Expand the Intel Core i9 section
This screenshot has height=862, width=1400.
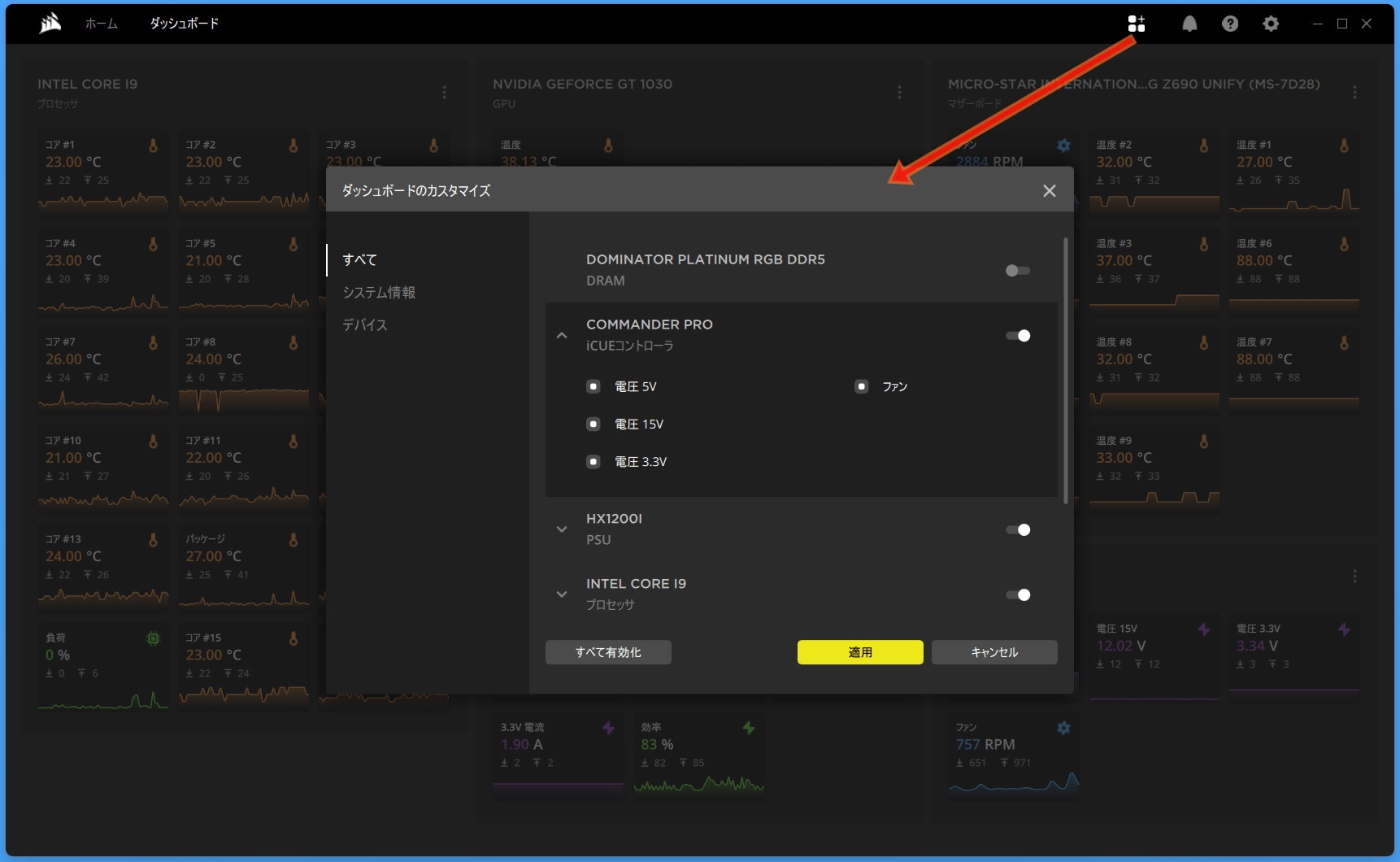(x=561, y=594)
